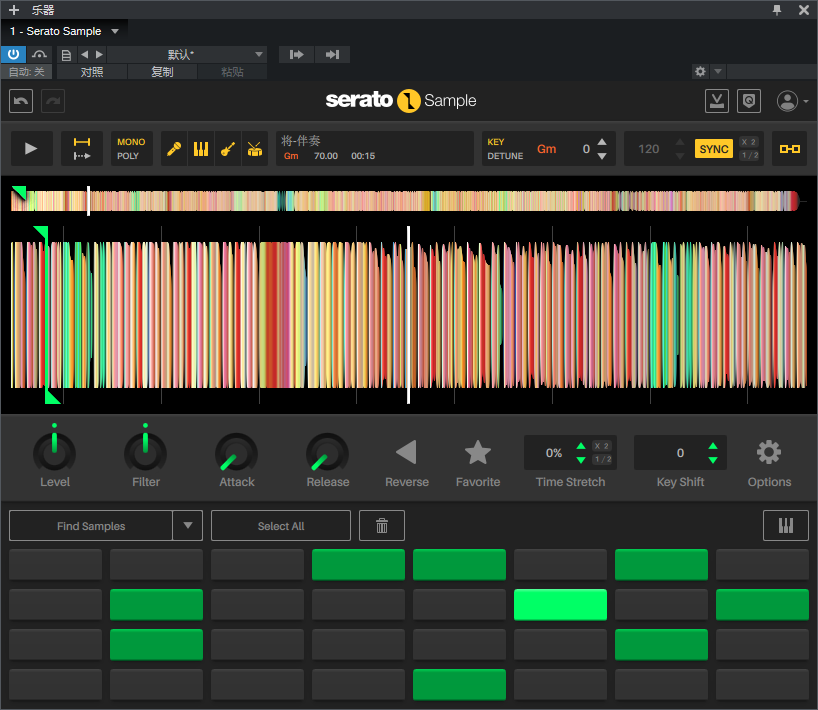The height and width of the screenshot is (710, 818).
Task: Decrease the KEY value with down arrow
Action: coord(602,156)
